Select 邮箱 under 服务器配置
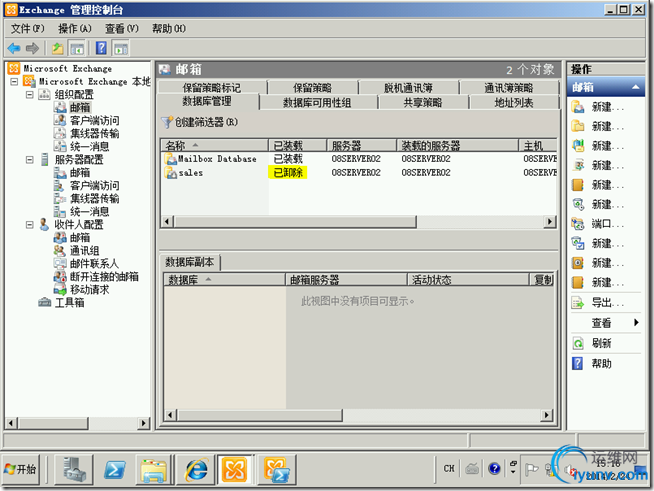Image resolution: width=654 pixels, height=491 pixels. click(x=80, y=173)
